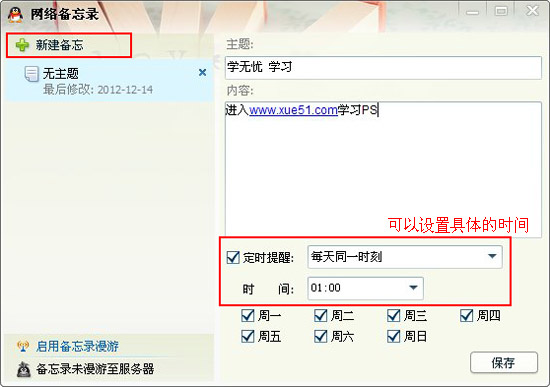Viewport: 550px width, 387px height.
Task: Maximize the 网络备忘录 window
Action: [501, 11]
